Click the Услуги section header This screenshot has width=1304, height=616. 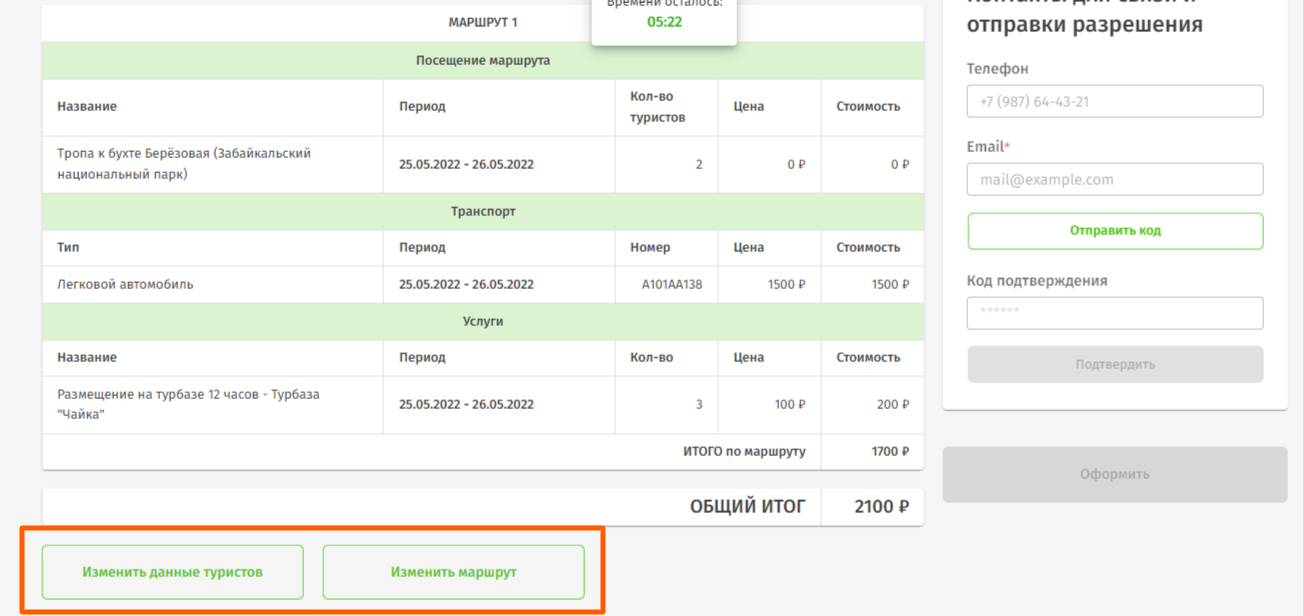[483, 322]
